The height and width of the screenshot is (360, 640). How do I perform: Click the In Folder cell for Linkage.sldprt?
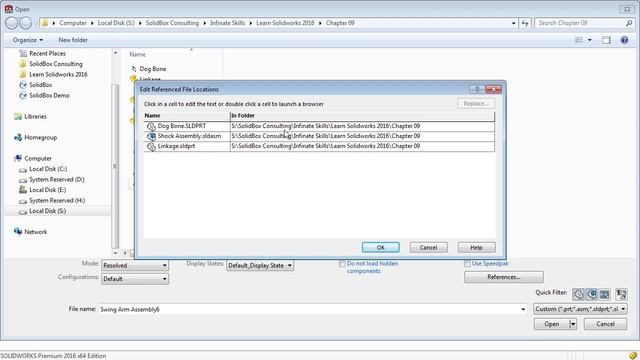(x=362, y=146)
